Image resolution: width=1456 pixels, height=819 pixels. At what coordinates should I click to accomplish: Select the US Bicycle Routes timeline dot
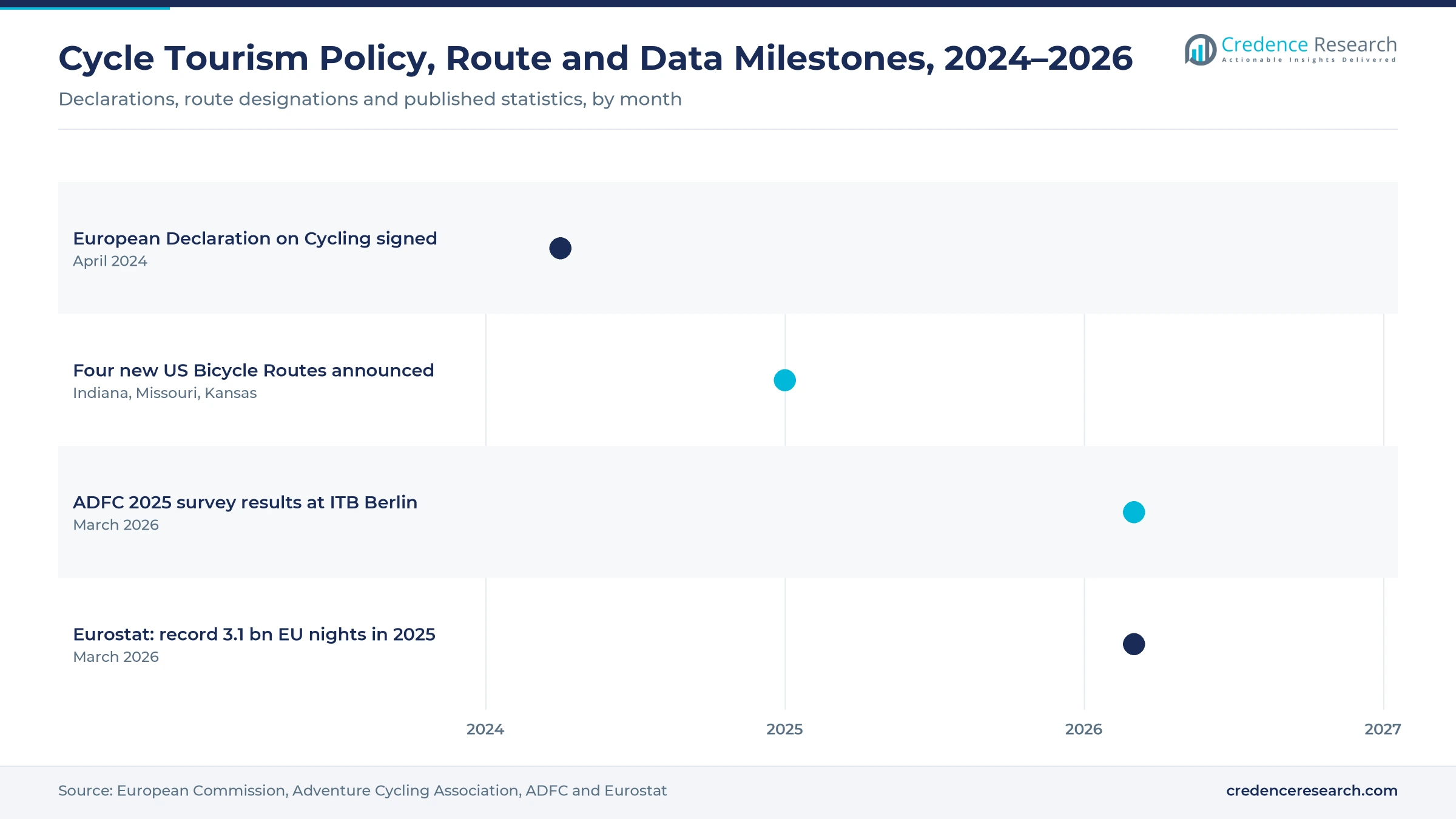pos(784,380)
